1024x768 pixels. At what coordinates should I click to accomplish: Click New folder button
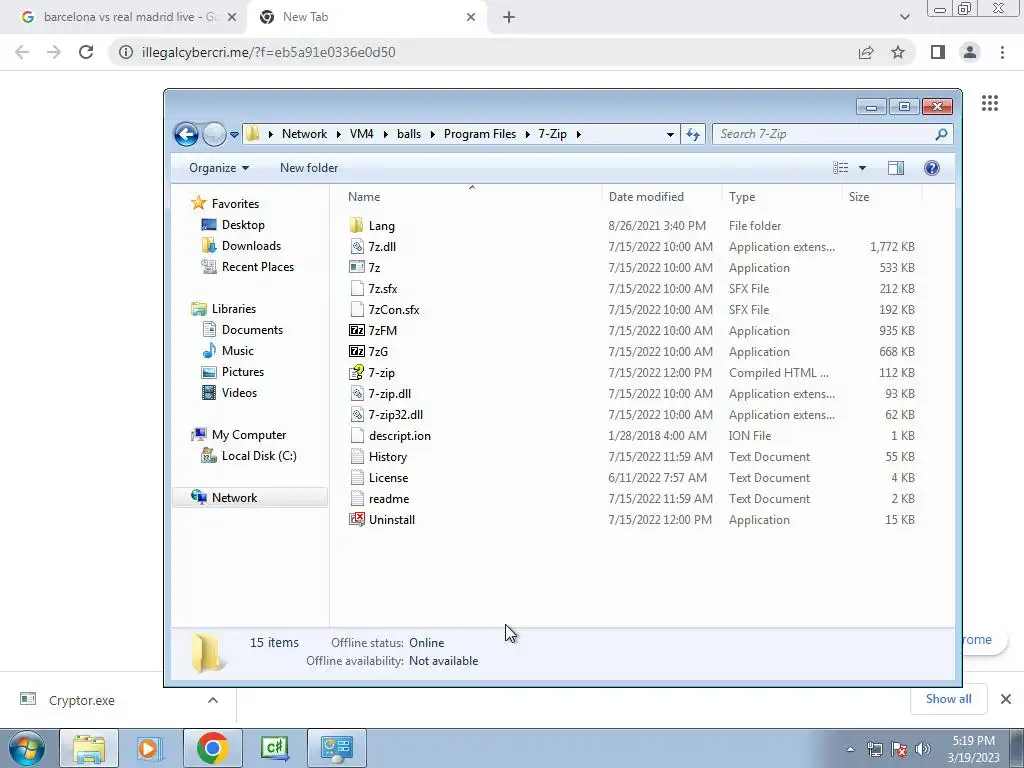(309, 168)
